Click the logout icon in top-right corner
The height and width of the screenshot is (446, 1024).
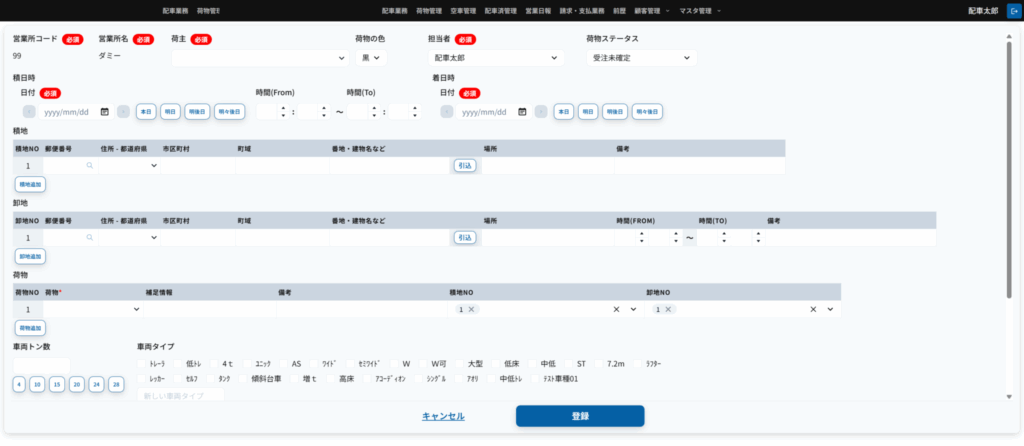click(x=1010, y=10)
